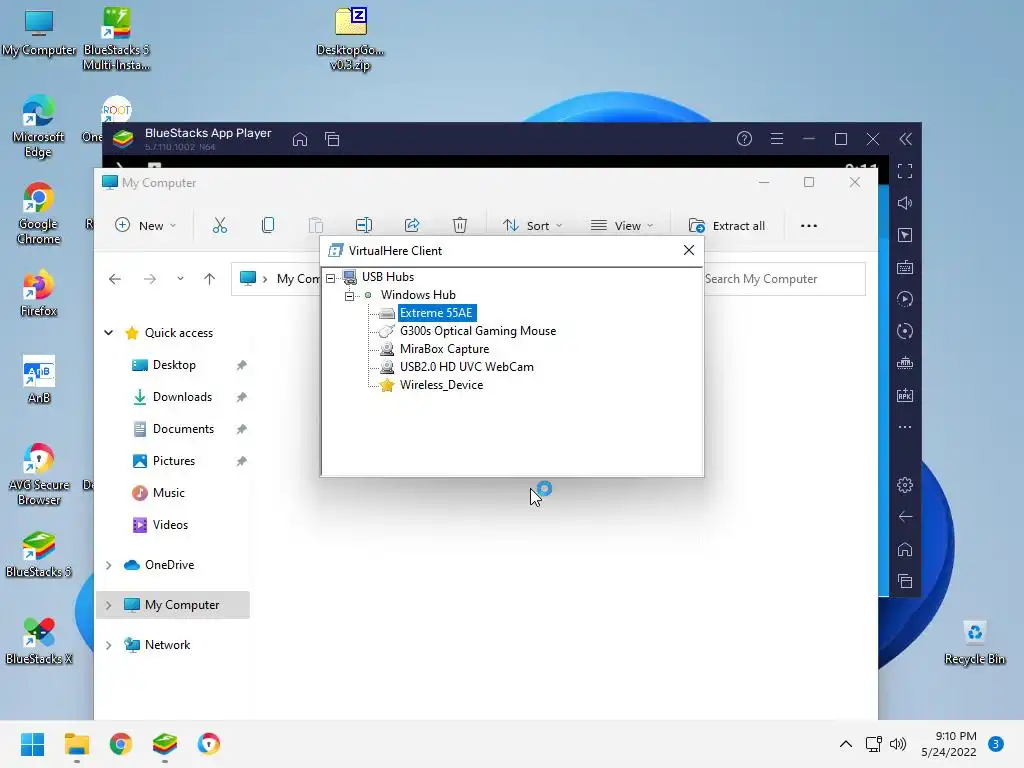
Task: Open BlueStacks keyboard controls icon
Action: (x=904, y=267)
